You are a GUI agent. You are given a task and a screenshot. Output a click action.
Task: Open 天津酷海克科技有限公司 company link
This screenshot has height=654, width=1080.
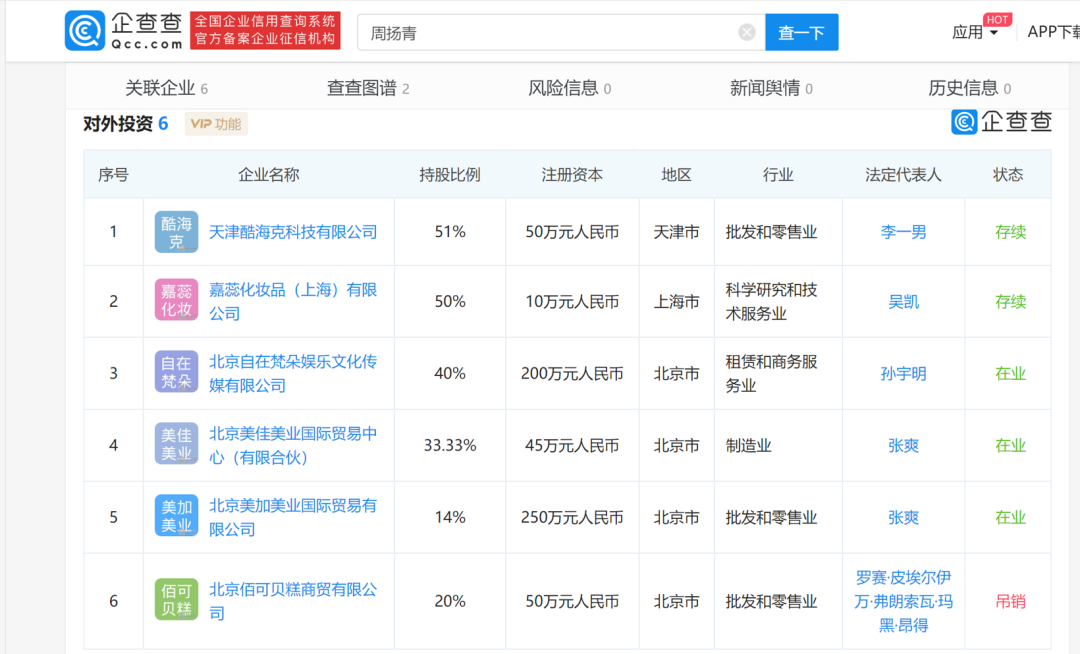coord(293,232)
